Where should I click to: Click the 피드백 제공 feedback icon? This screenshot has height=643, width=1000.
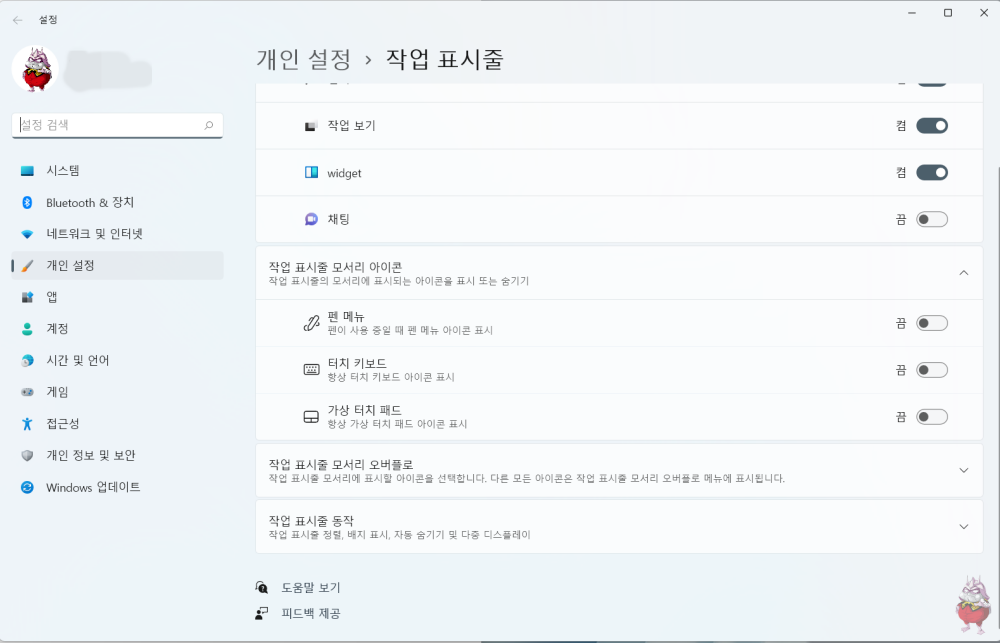click(261, 613)
